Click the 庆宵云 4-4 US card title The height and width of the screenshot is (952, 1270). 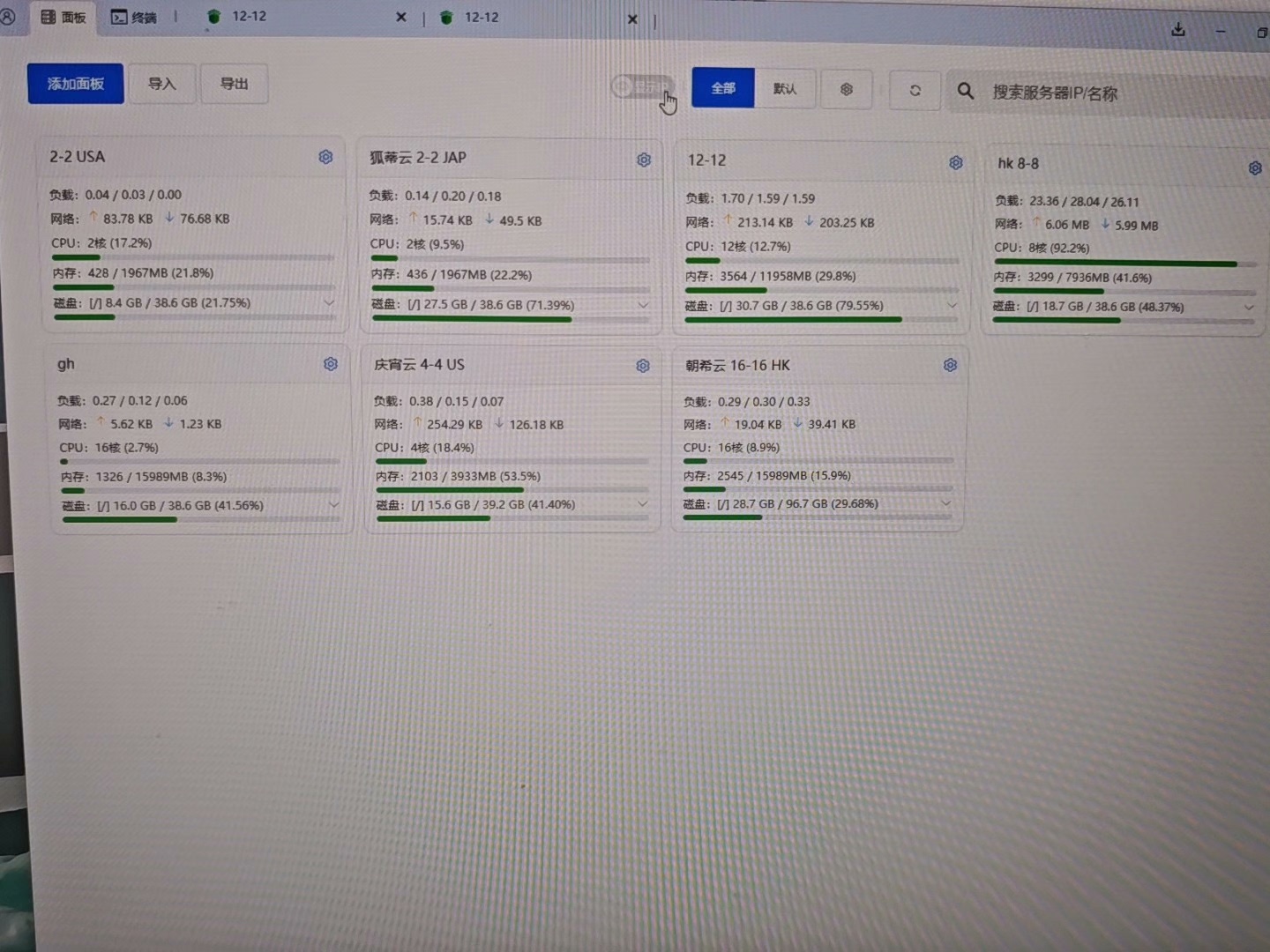[x=419, y=365]
